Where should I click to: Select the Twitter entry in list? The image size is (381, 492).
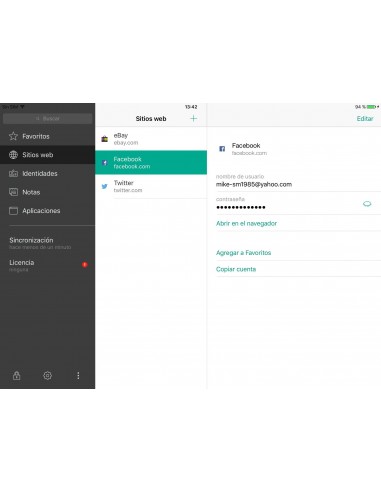coord(151,186)
